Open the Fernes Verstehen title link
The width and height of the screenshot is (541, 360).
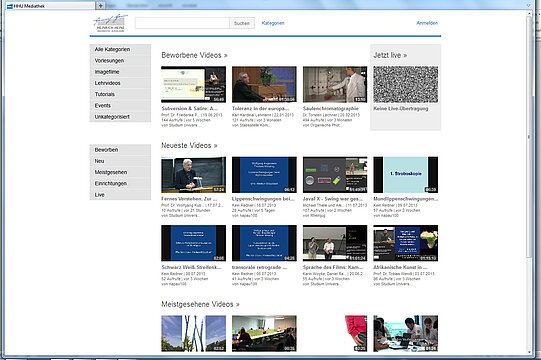[x=189, y=199]
